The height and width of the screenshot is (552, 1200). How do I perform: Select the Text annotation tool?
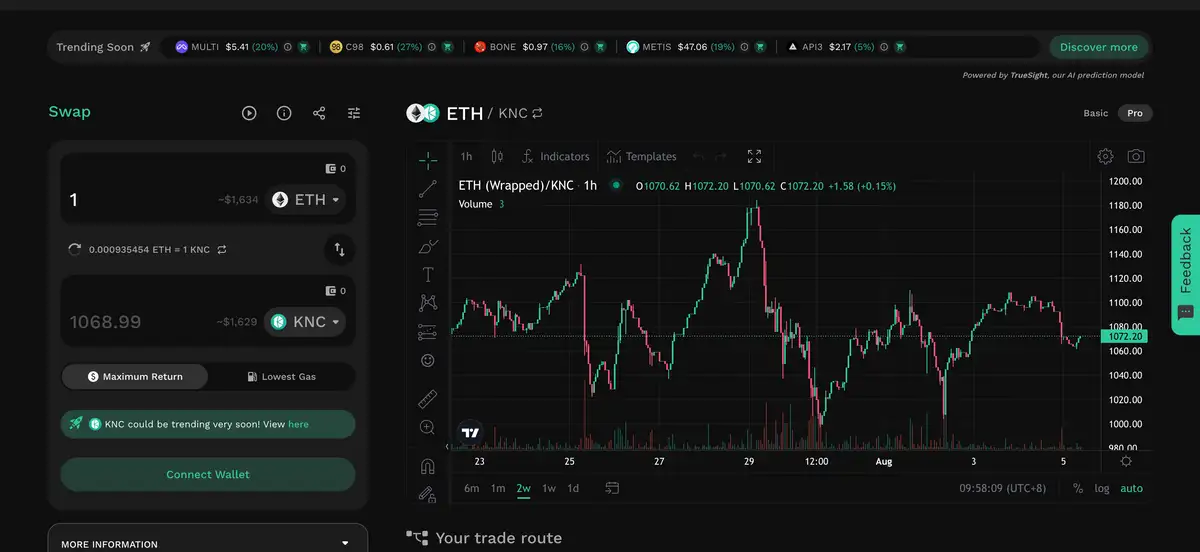(x=428, y=274)
